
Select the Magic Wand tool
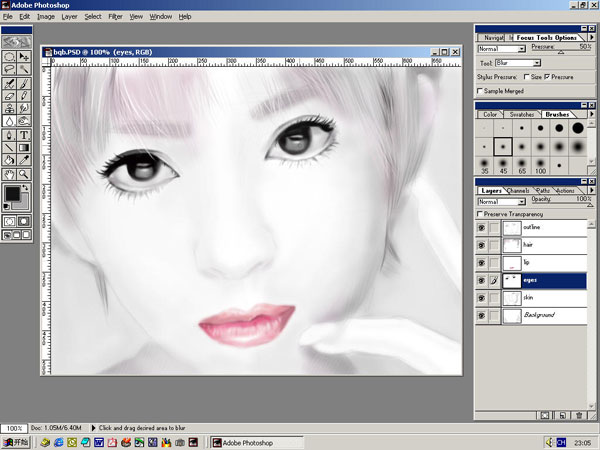(24, 69)
